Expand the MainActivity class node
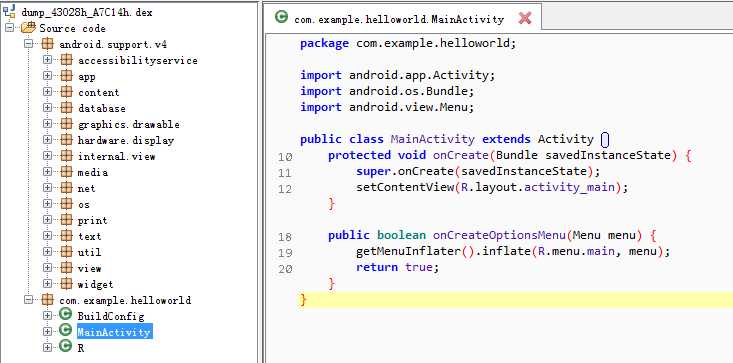This screenshot has width=733, height=363. 47,331
